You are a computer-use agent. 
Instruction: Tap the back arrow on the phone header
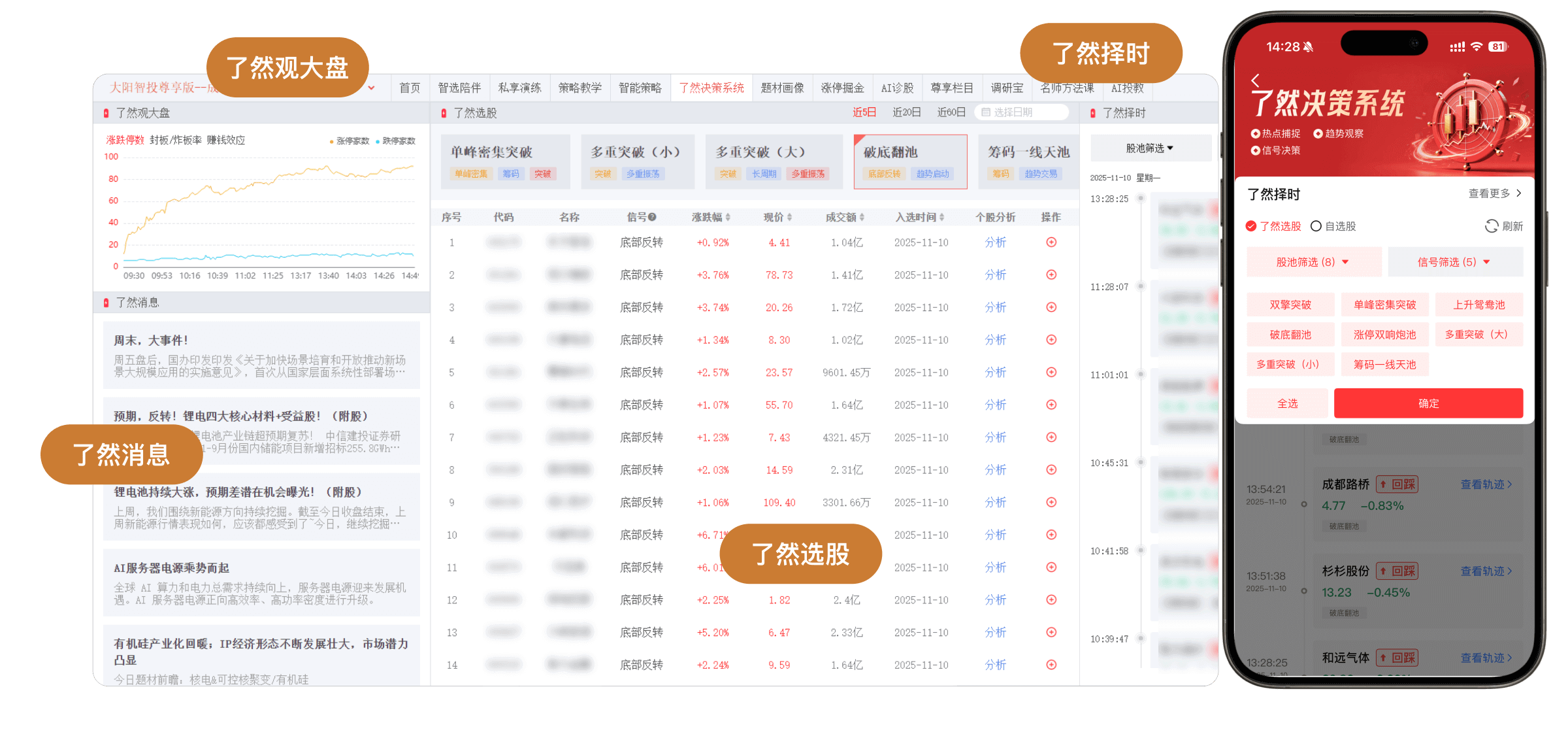coord(1255,80)
